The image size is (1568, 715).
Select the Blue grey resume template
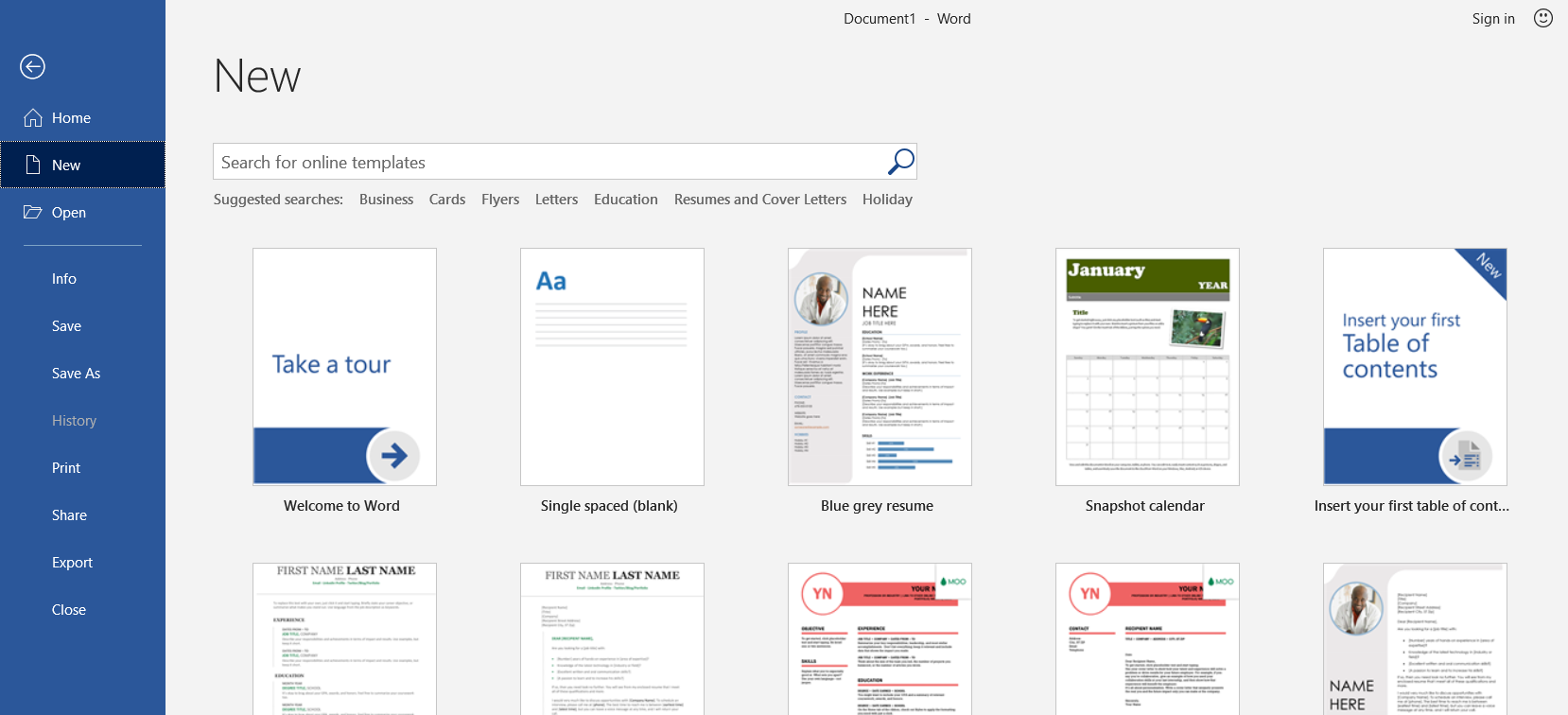pos(880,367)
